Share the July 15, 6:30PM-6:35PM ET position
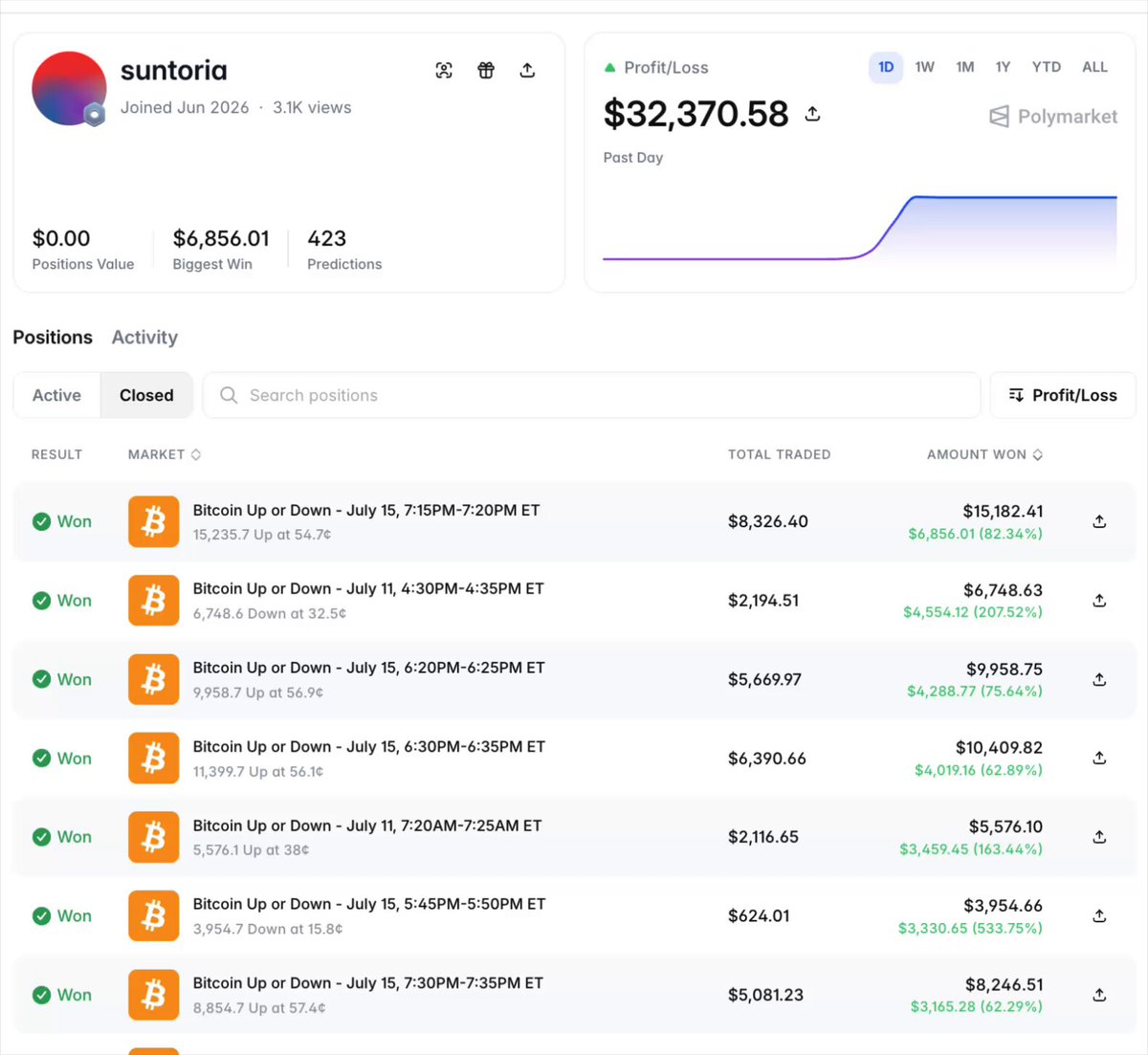This screenshot has width=1148, height=1055. [x=1099, y=758]
